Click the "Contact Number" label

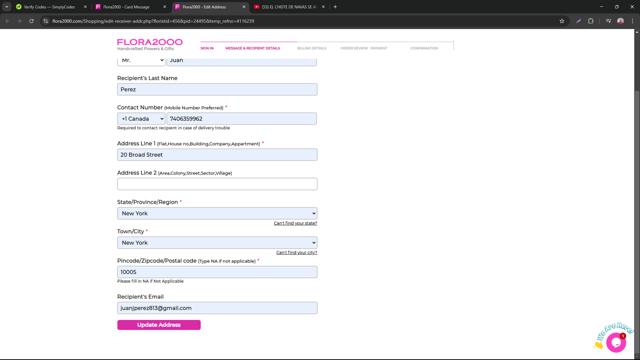click(x=140, y=107)
